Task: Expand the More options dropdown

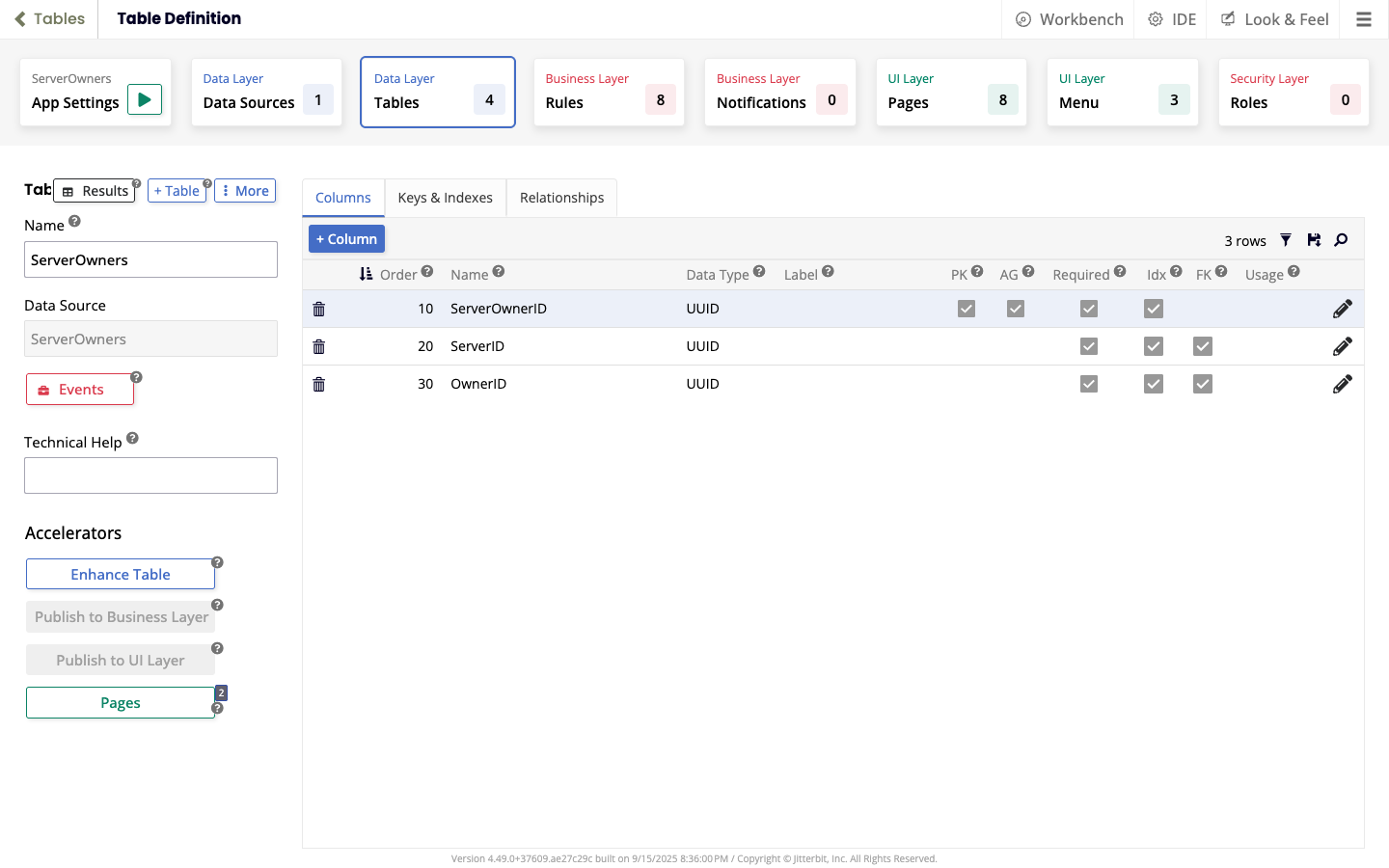Action: click(x=245, y=191)
